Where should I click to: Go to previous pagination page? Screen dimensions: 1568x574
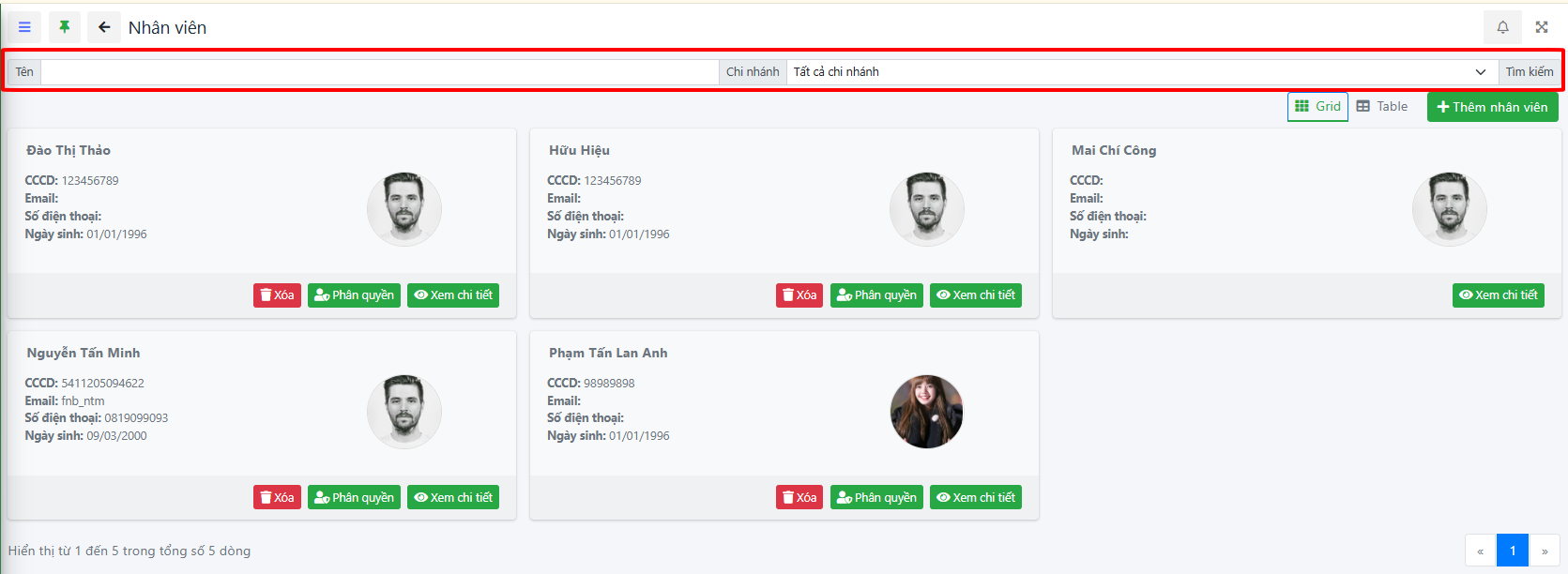point(1480,551)
